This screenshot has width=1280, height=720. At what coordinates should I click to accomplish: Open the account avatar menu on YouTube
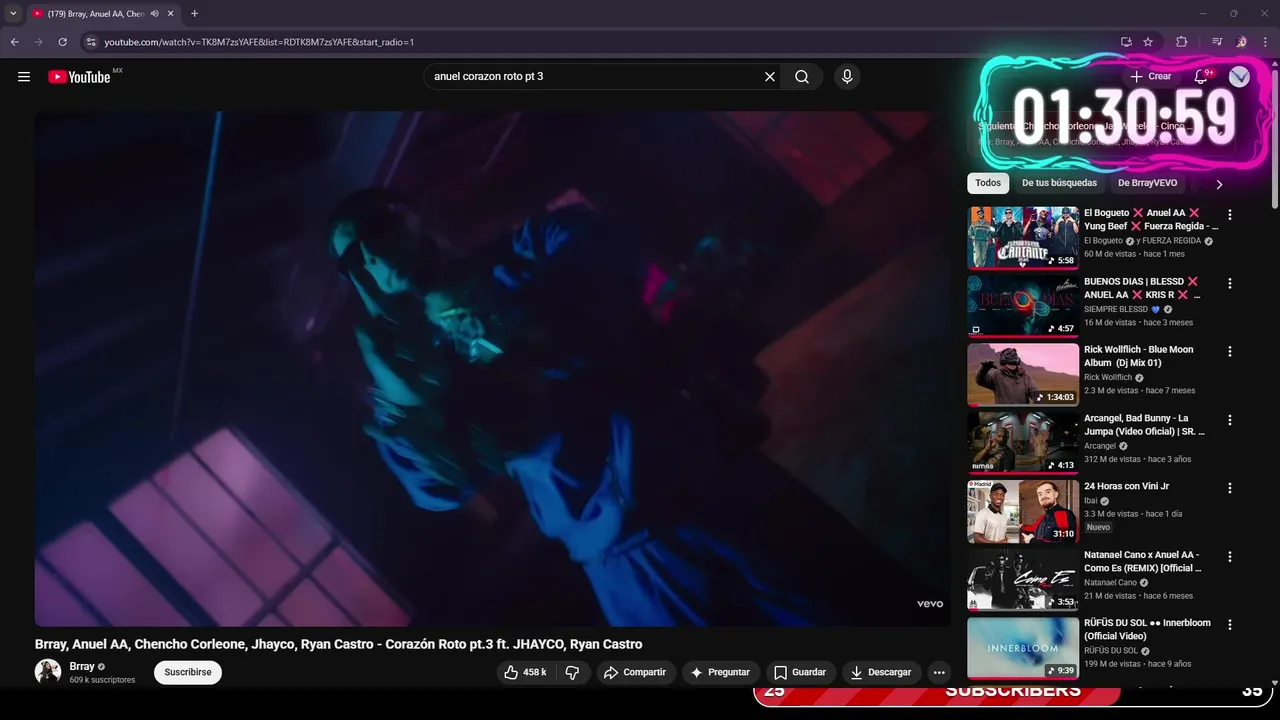pos(1239,77)
